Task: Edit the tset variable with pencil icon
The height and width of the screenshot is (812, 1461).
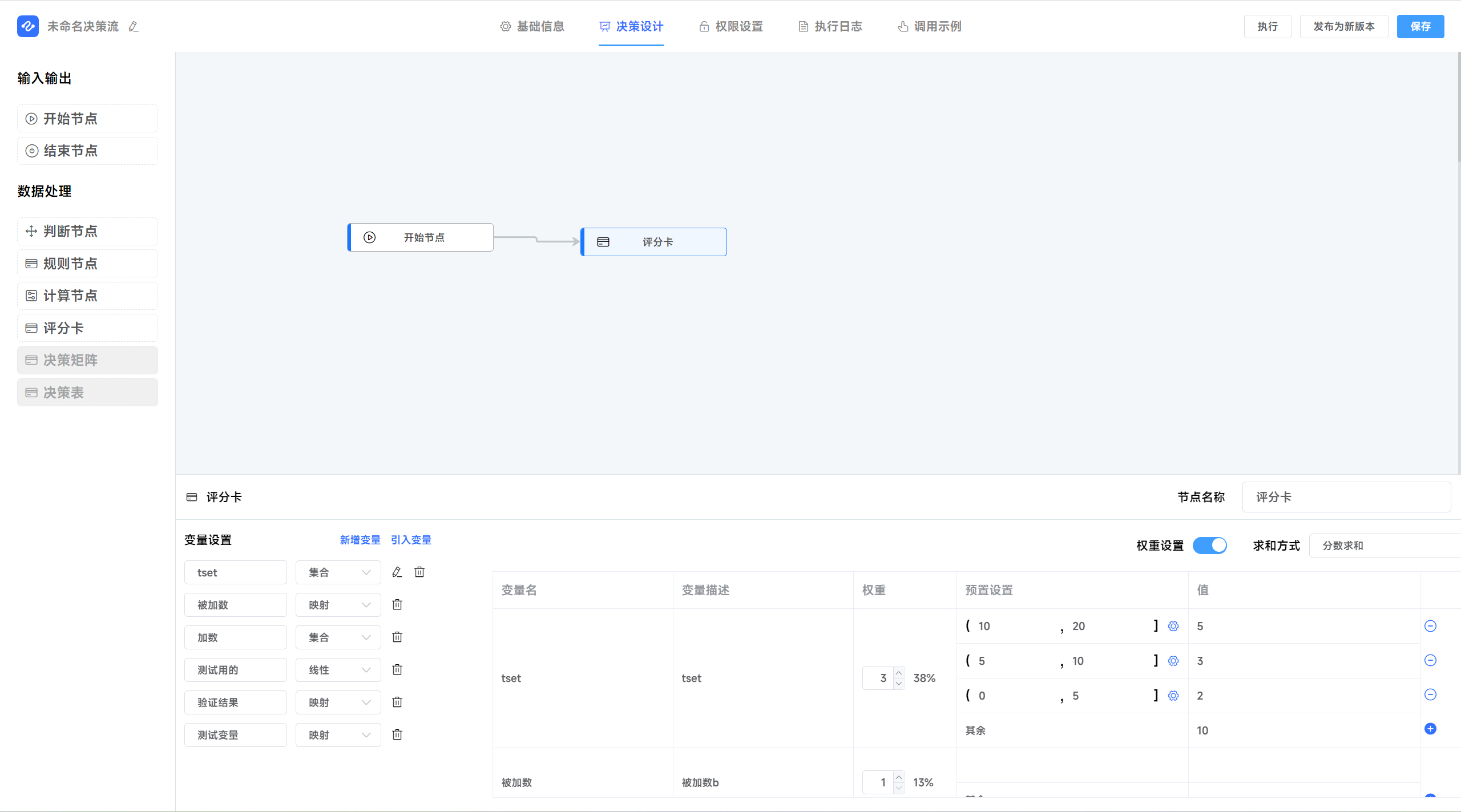Action: pyautogui.click(x=397, y=572)
